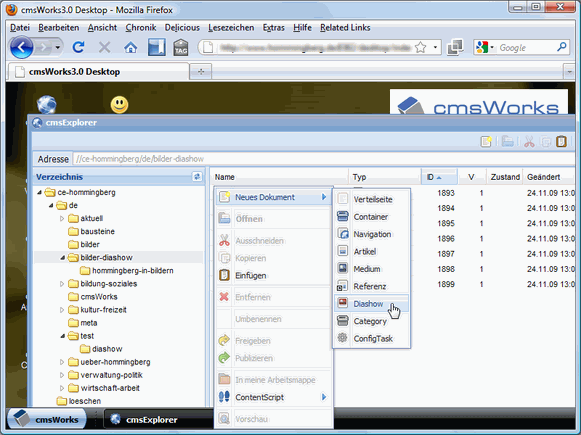Viewport: 581px width, 435px height.
Task: Click the Category icon in the submenu
Action: click(343, 321)
